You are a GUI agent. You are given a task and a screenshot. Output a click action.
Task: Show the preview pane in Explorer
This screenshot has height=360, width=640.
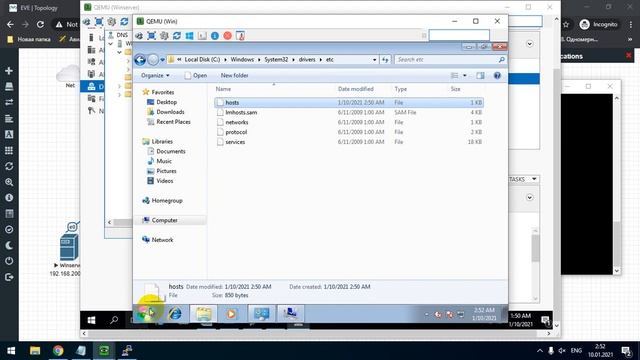pos(480,76)
